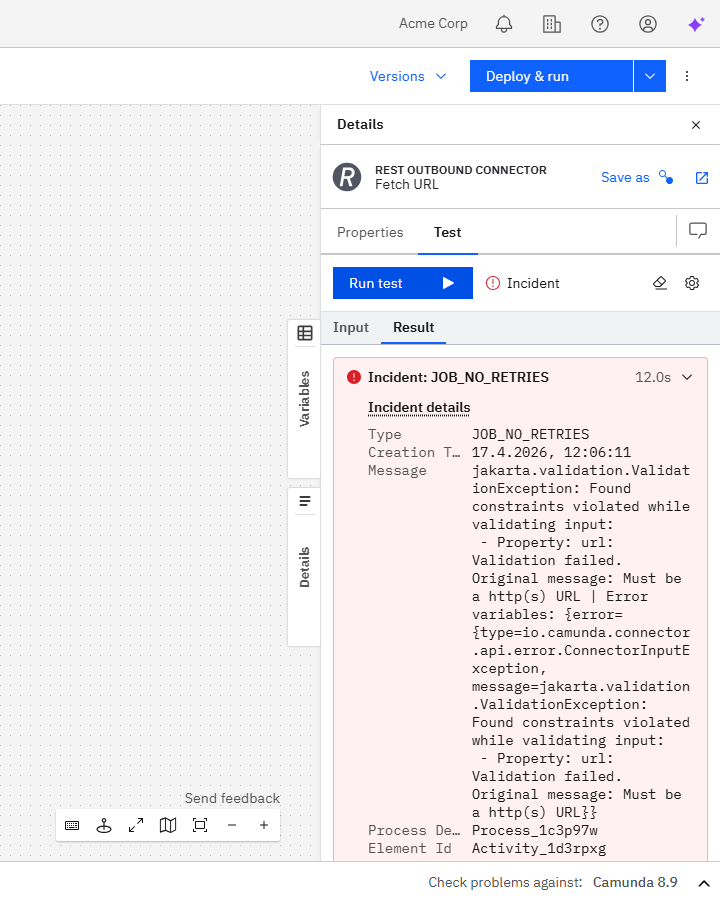The width and height of the screenshot is (720, 900).
Task: Click the Fetch URL connector name
Action: [x=407, y=184]
